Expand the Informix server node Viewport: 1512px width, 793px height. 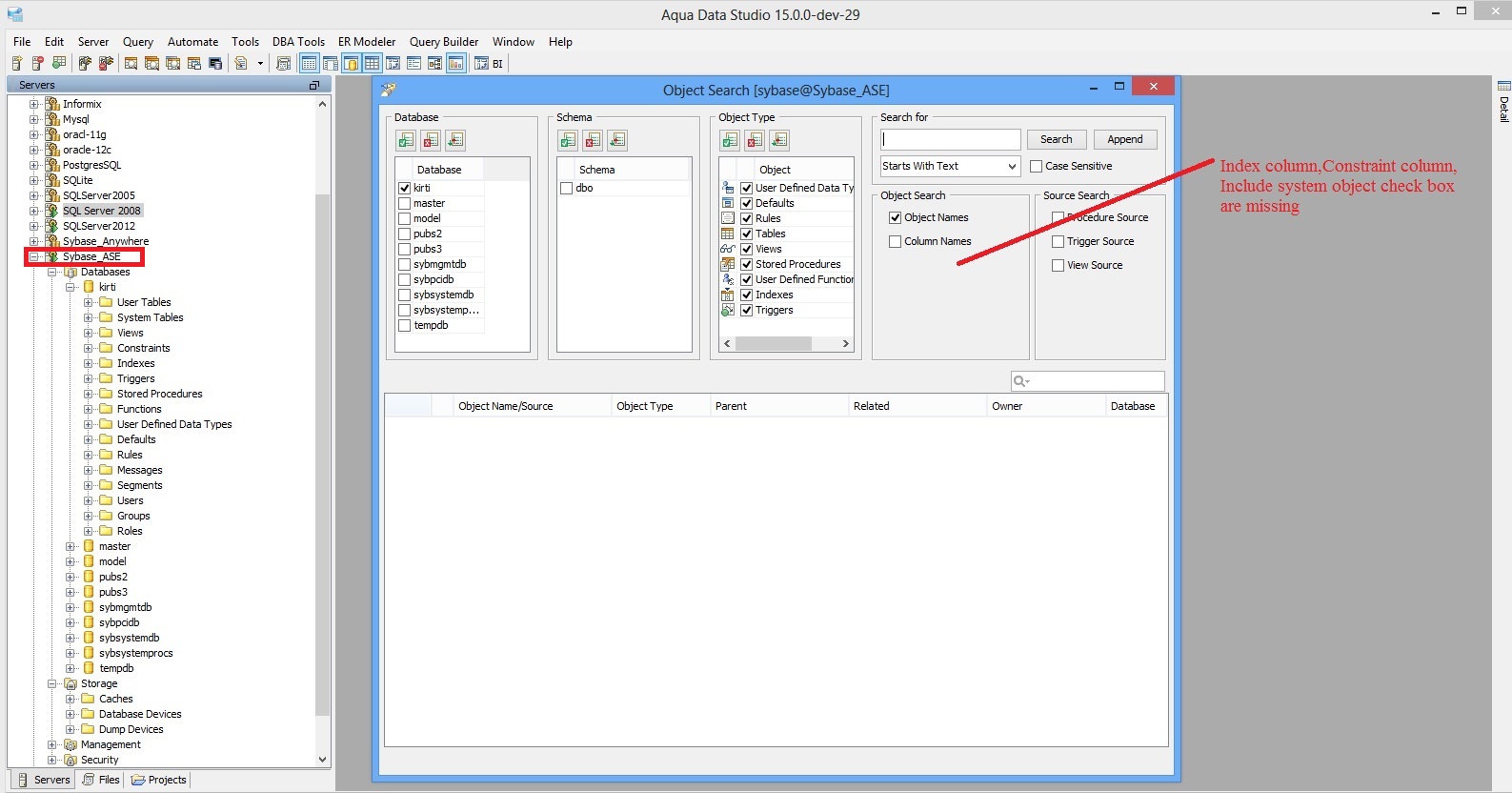[34, 104]
